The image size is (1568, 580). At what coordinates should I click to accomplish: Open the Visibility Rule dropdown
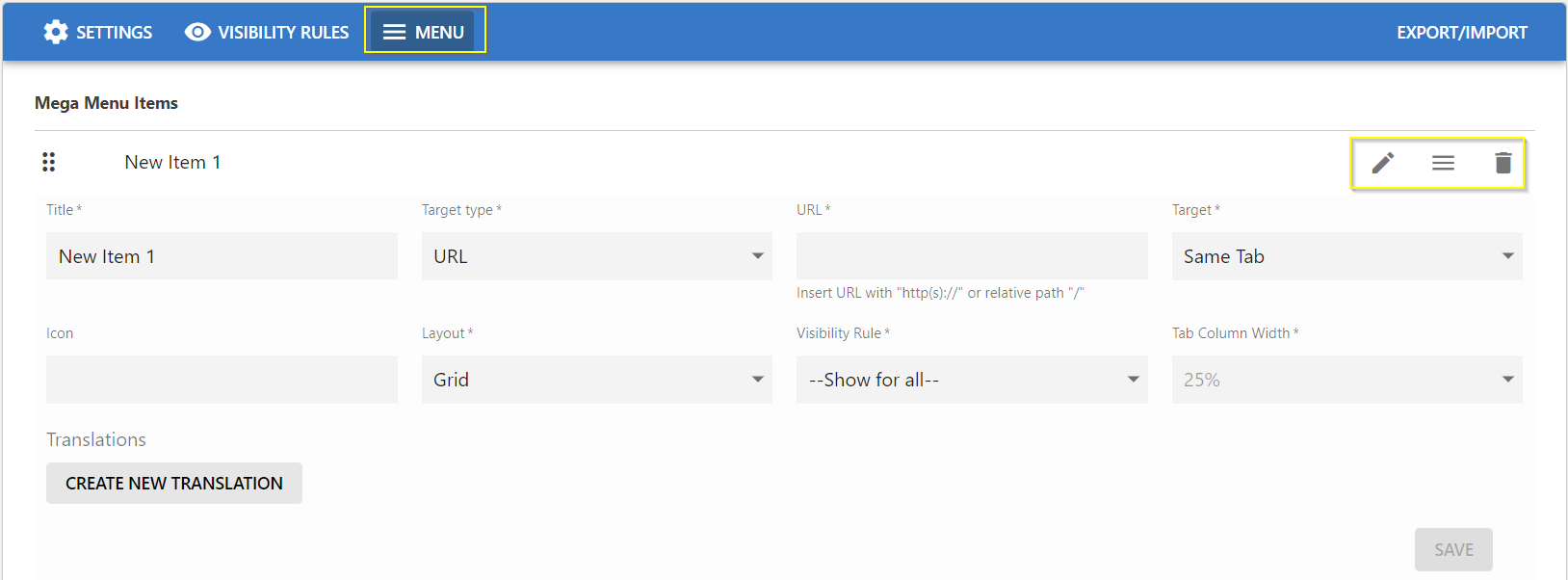972,380
